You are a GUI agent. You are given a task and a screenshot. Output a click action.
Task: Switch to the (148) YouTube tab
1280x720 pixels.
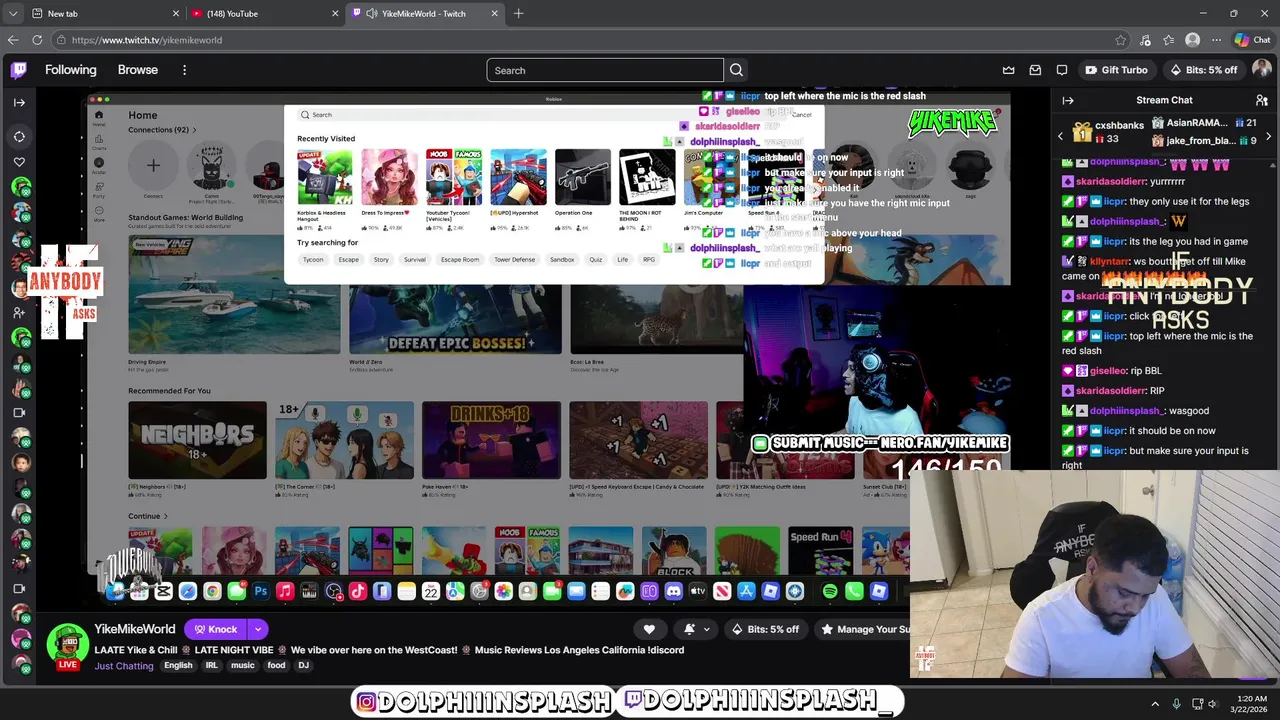click(x=265, y=13)
